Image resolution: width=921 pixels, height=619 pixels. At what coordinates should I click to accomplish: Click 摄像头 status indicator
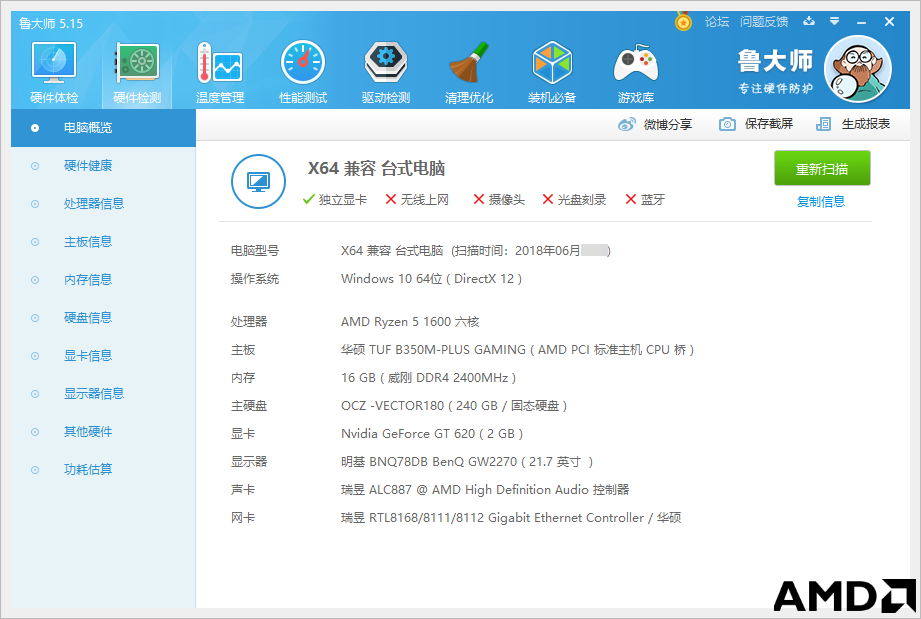click(x=499, y=200)
